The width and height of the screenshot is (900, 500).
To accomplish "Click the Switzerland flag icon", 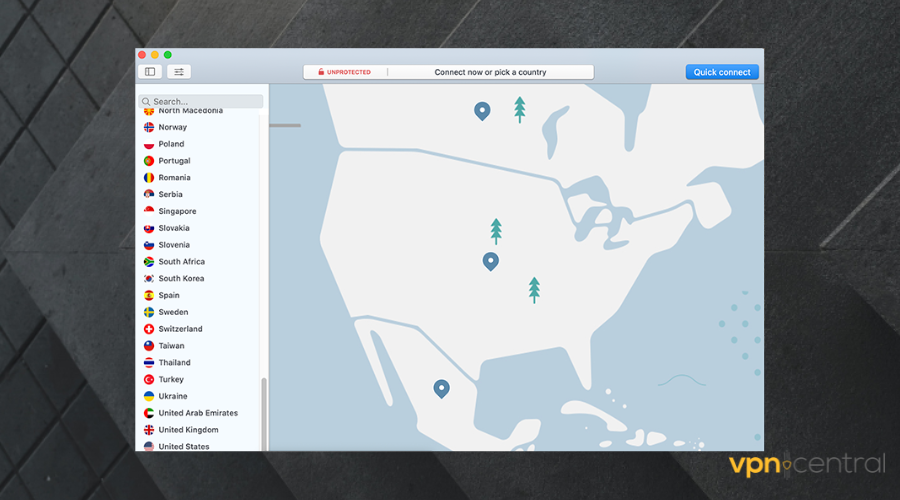I will click(149, 329).
